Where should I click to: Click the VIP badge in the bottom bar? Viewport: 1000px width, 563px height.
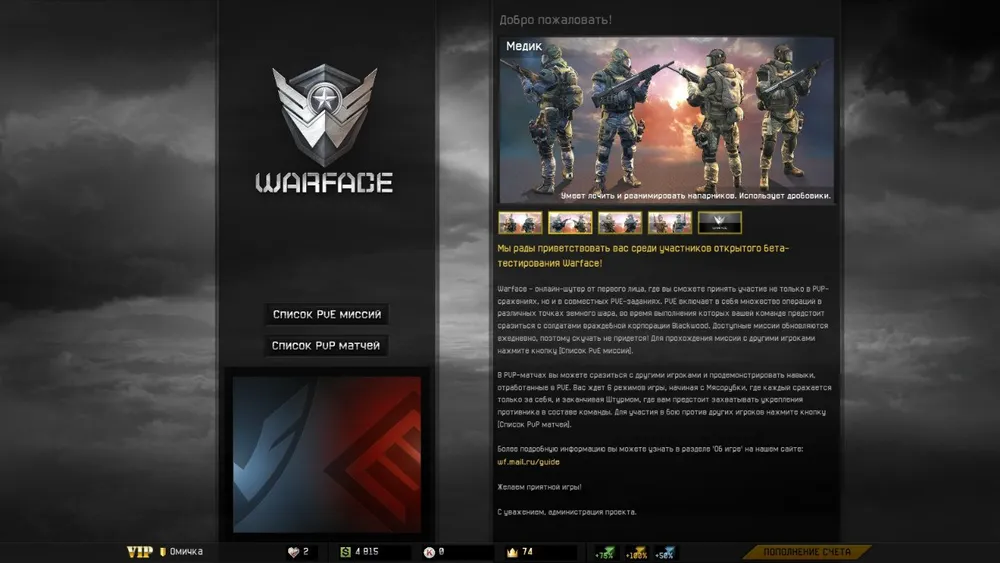pos(140,552)
